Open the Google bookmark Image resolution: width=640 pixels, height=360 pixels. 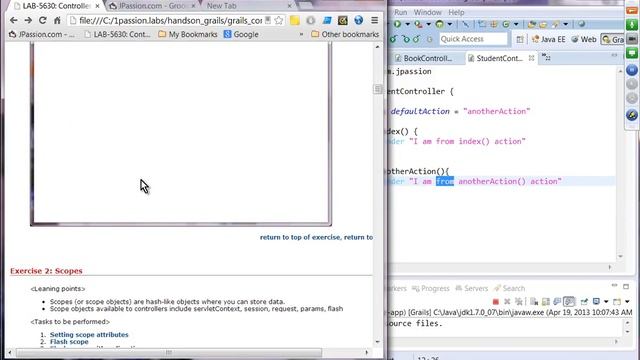241,34
